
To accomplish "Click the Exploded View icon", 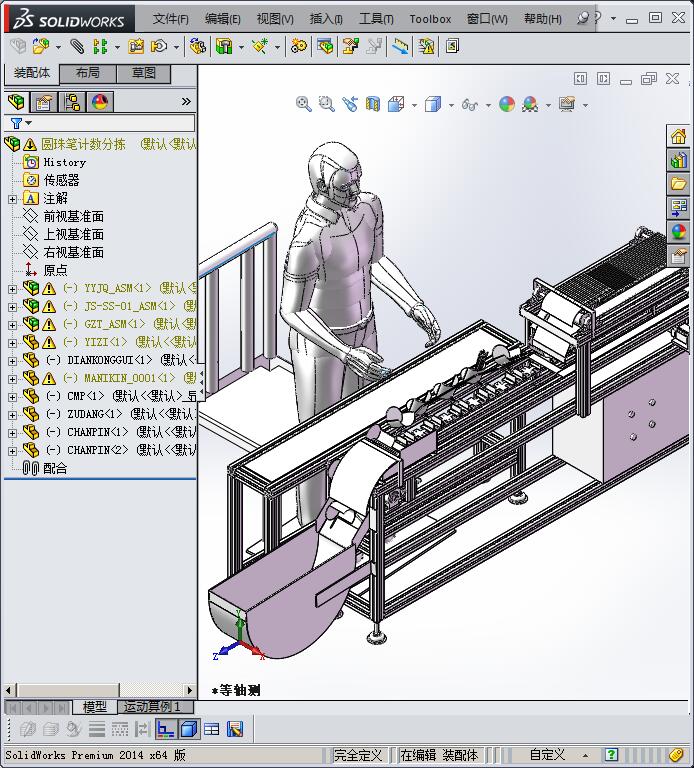I will 351,47.
